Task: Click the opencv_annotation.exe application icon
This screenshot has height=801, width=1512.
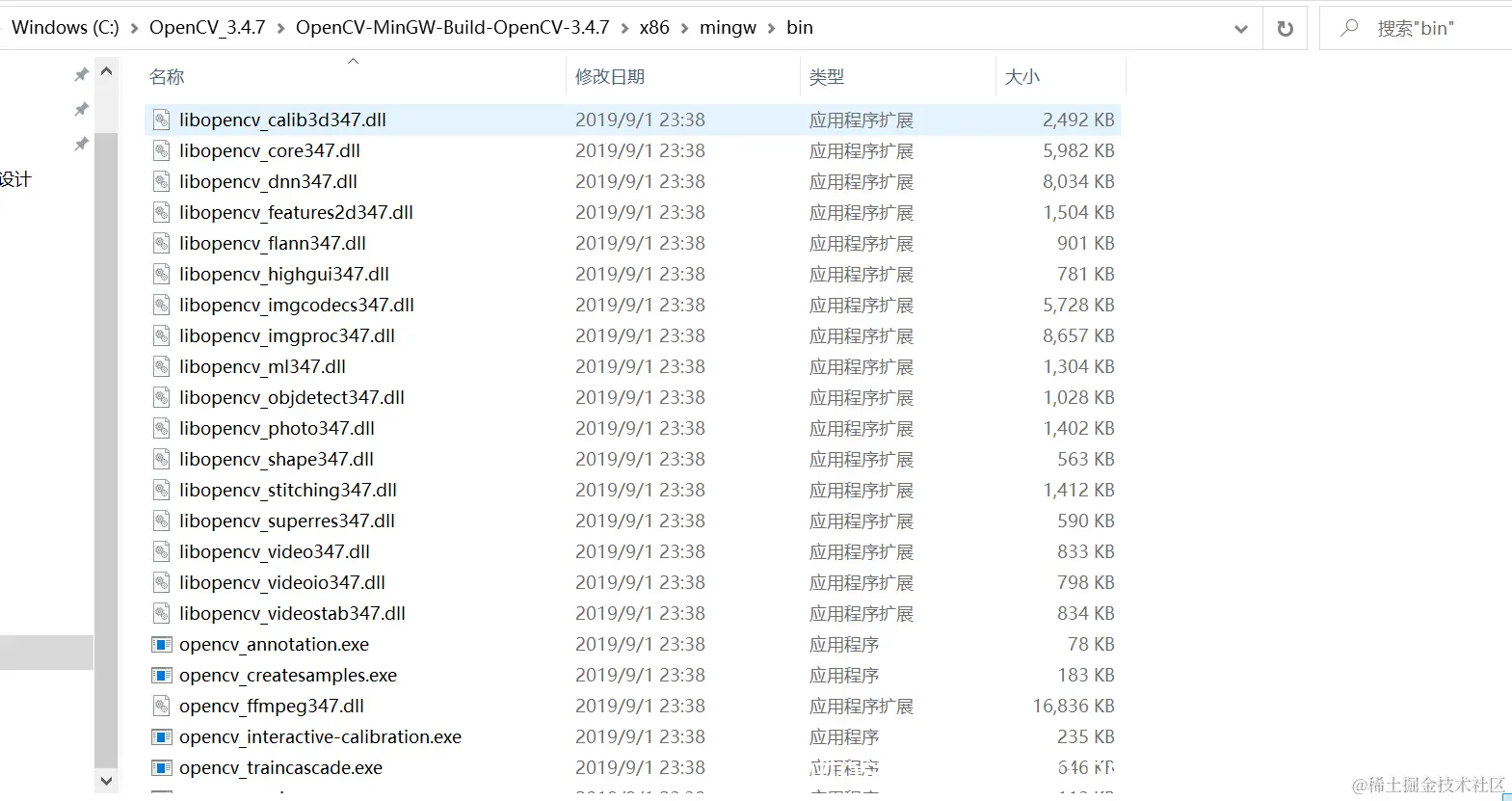Action: pos(162,644)
